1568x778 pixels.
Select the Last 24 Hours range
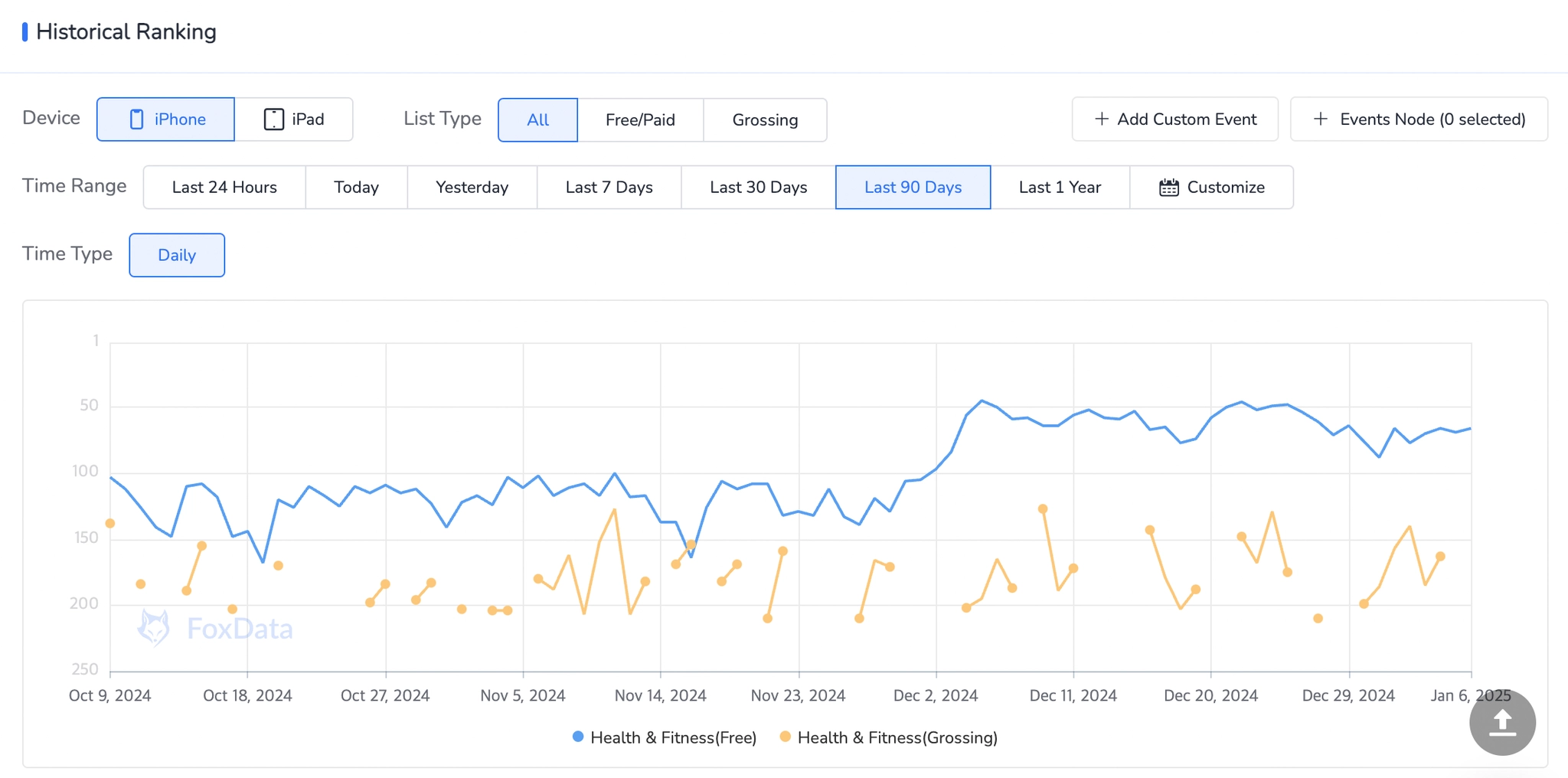224,188
